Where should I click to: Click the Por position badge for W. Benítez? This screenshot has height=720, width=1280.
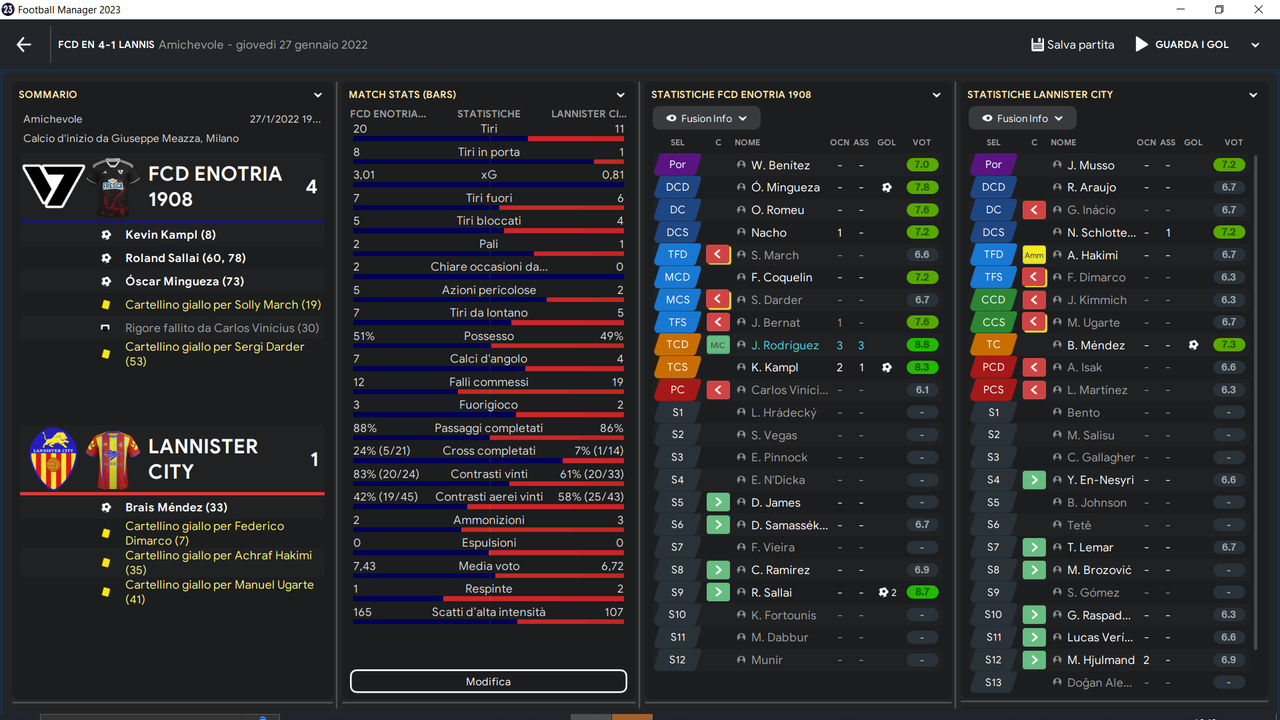point(677,165)
